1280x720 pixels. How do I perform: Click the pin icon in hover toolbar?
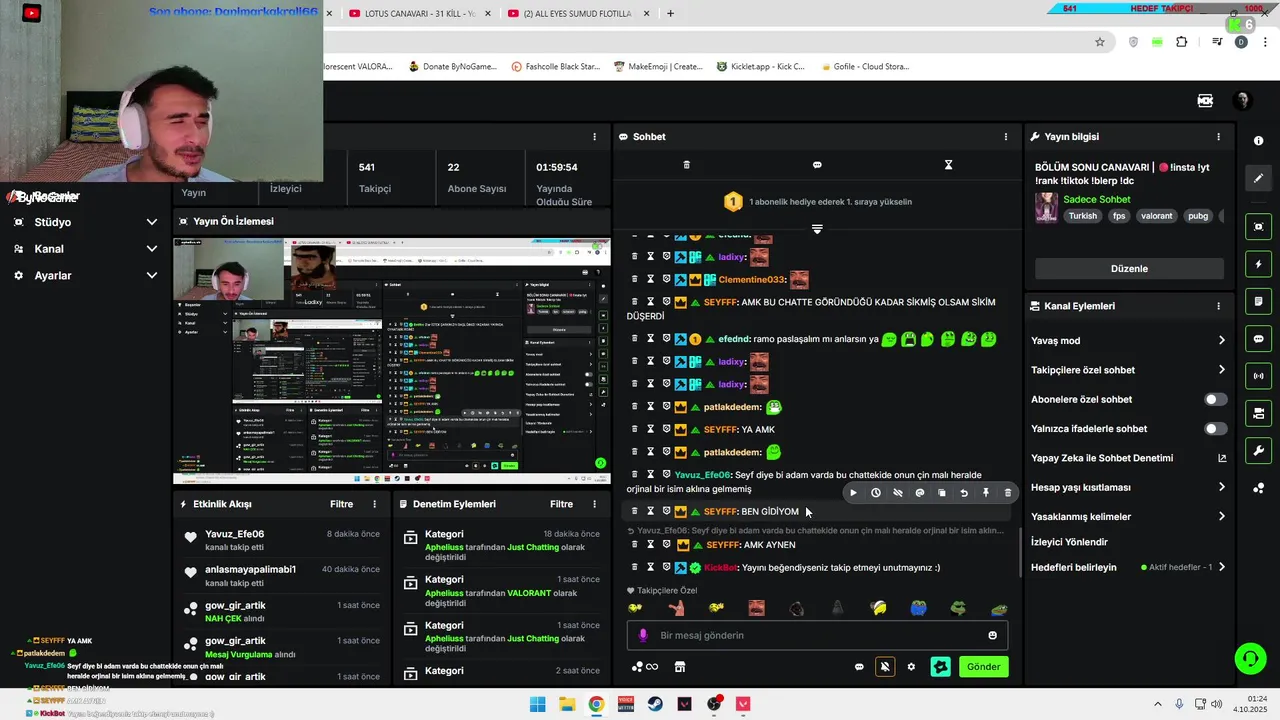tap(986, 493)
